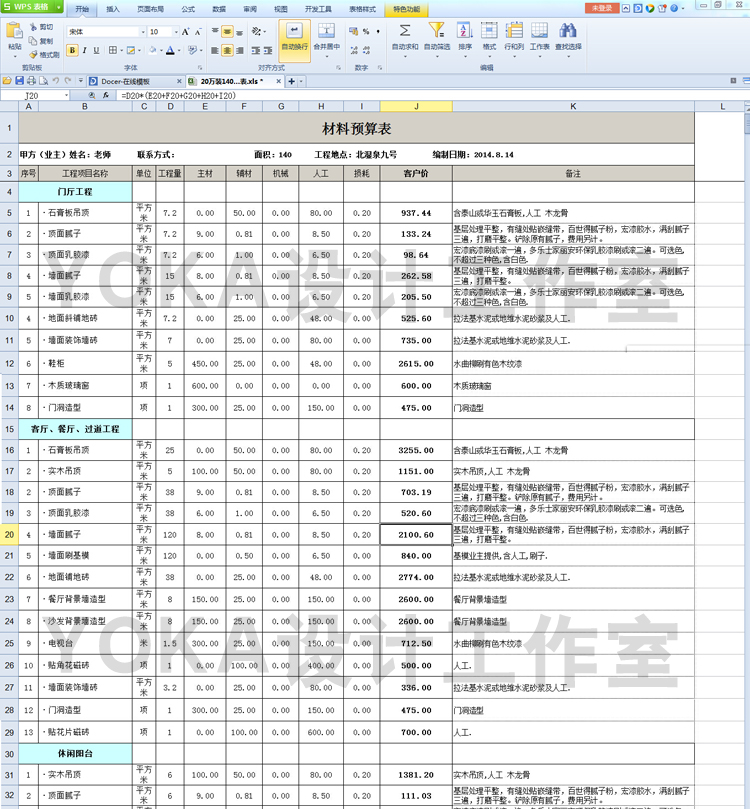This screenshot has height=809, width=750.
Task: Toggle italic formatting button
Action: tap(85, 50)
